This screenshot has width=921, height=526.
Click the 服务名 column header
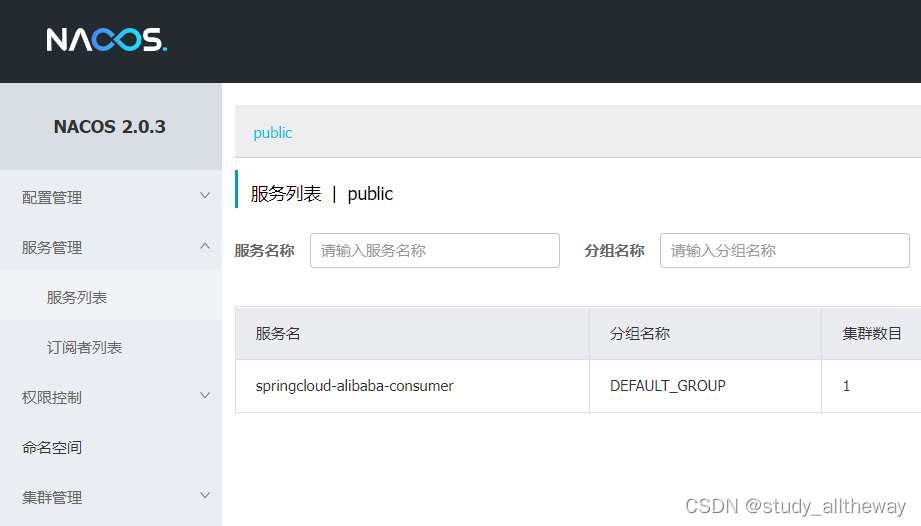412,333
